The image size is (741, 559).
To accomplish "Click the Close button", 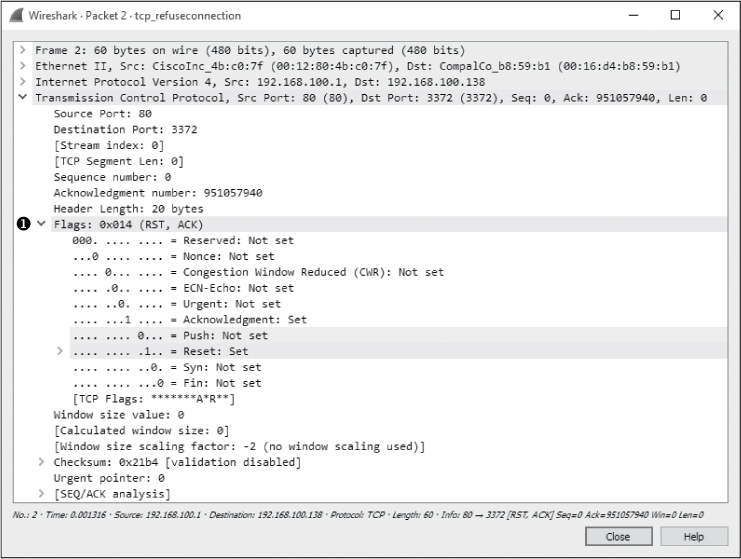I will pos(619,536).
